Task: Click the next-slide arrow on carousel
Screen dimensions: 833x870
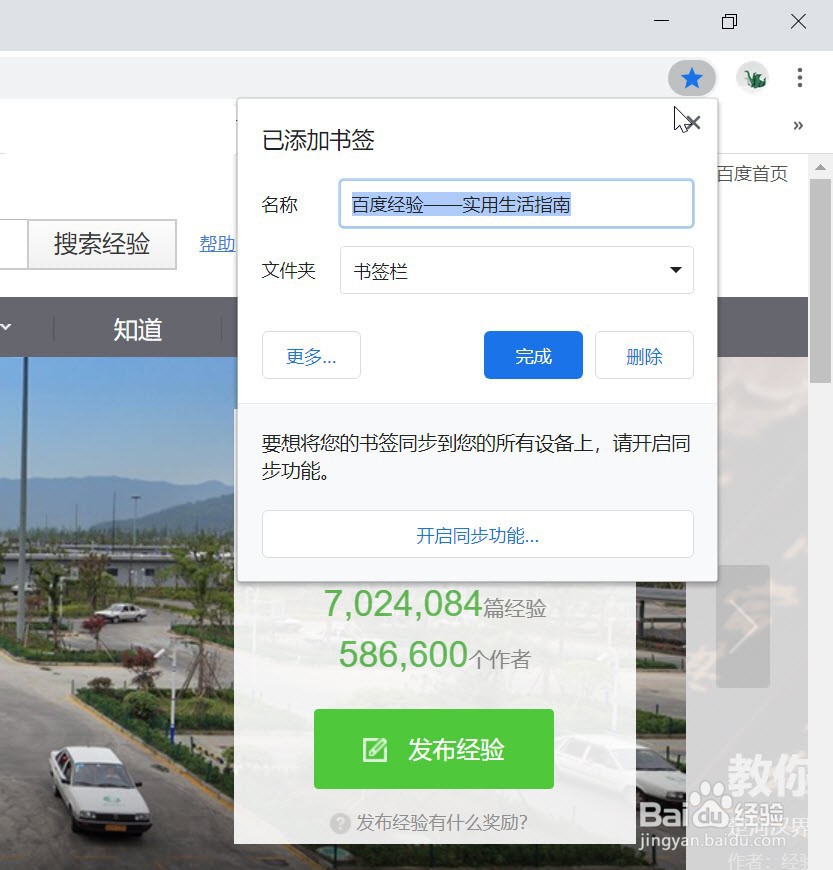Action: (x=743, y=626)
